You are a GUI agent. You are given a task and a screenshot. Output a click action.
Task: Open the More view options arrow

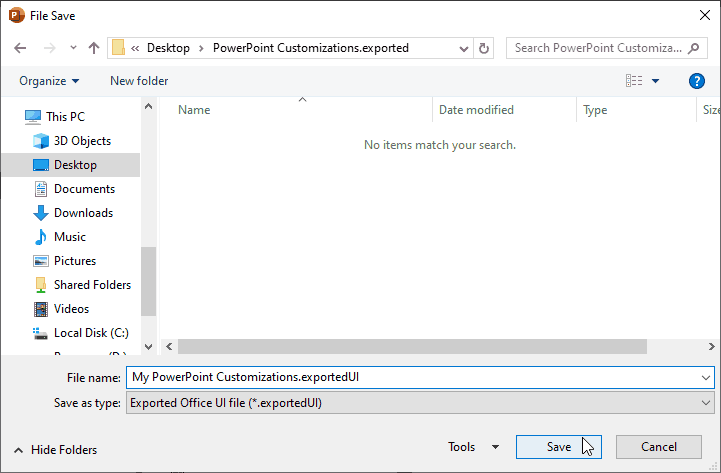point(655,81)
